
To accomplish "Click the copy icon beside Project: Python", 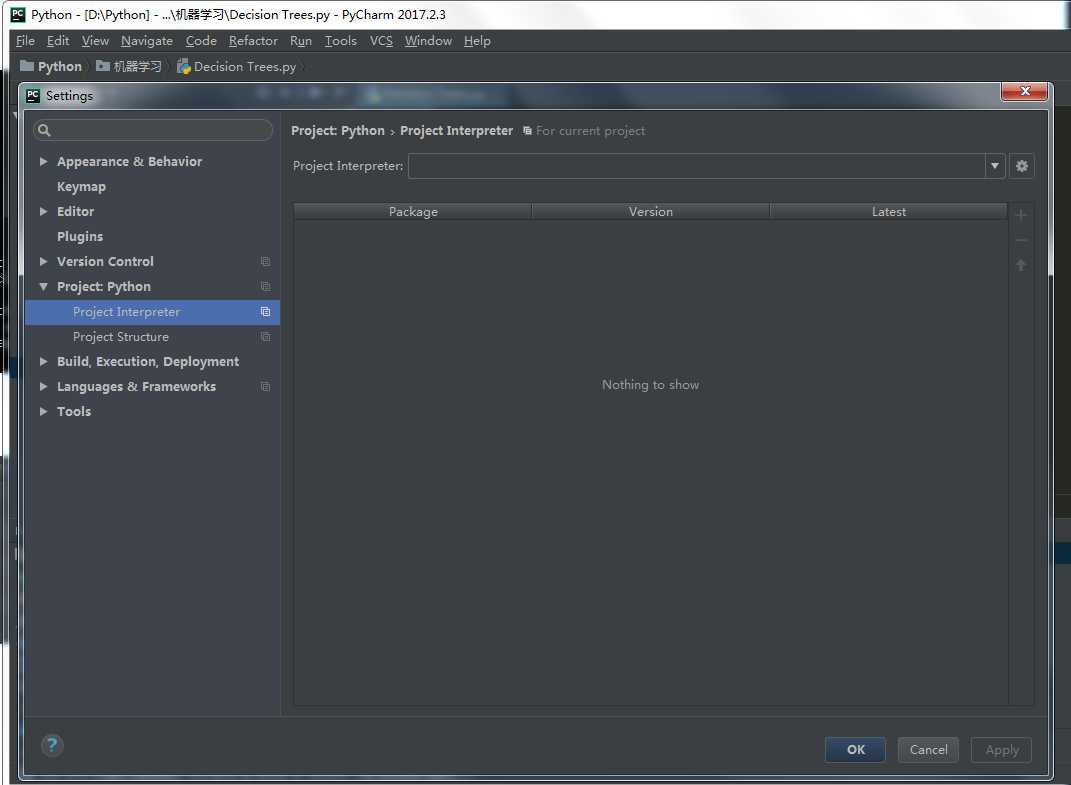I will coord(266,286).
